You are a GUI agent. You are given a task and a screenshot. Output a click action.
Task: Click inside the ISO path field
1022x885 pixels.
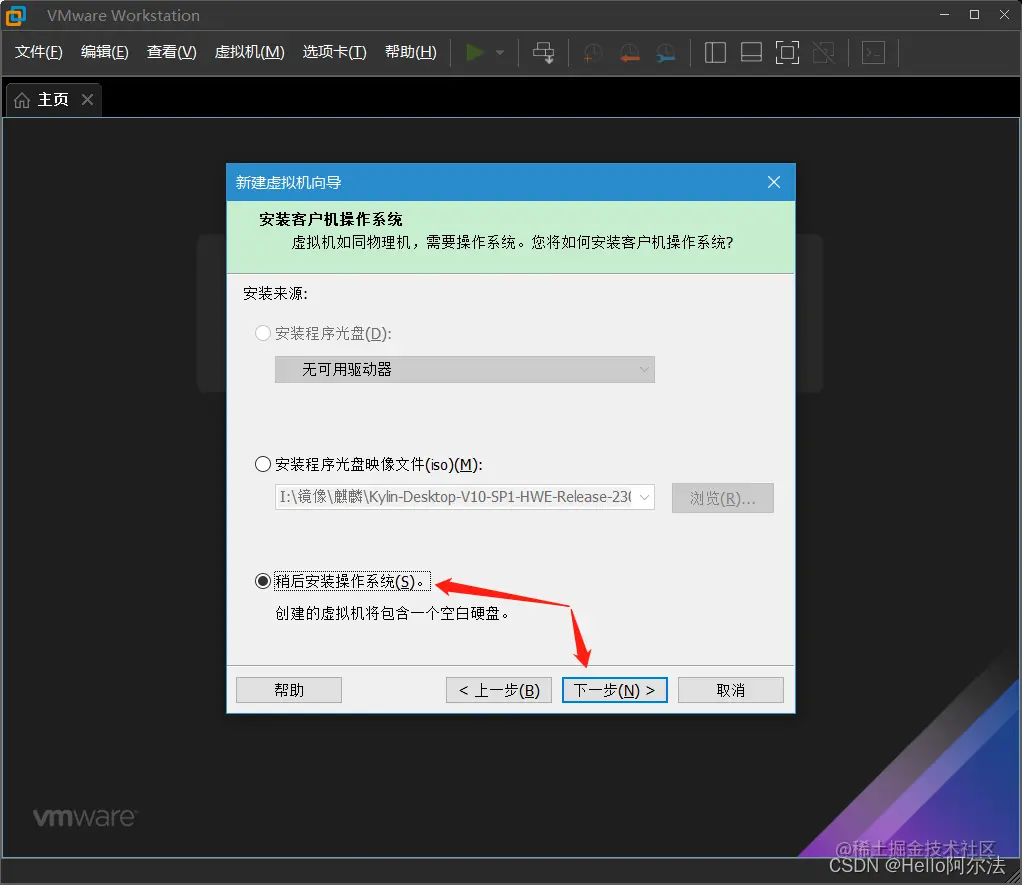pyautogui.click(x=450, y=498)
